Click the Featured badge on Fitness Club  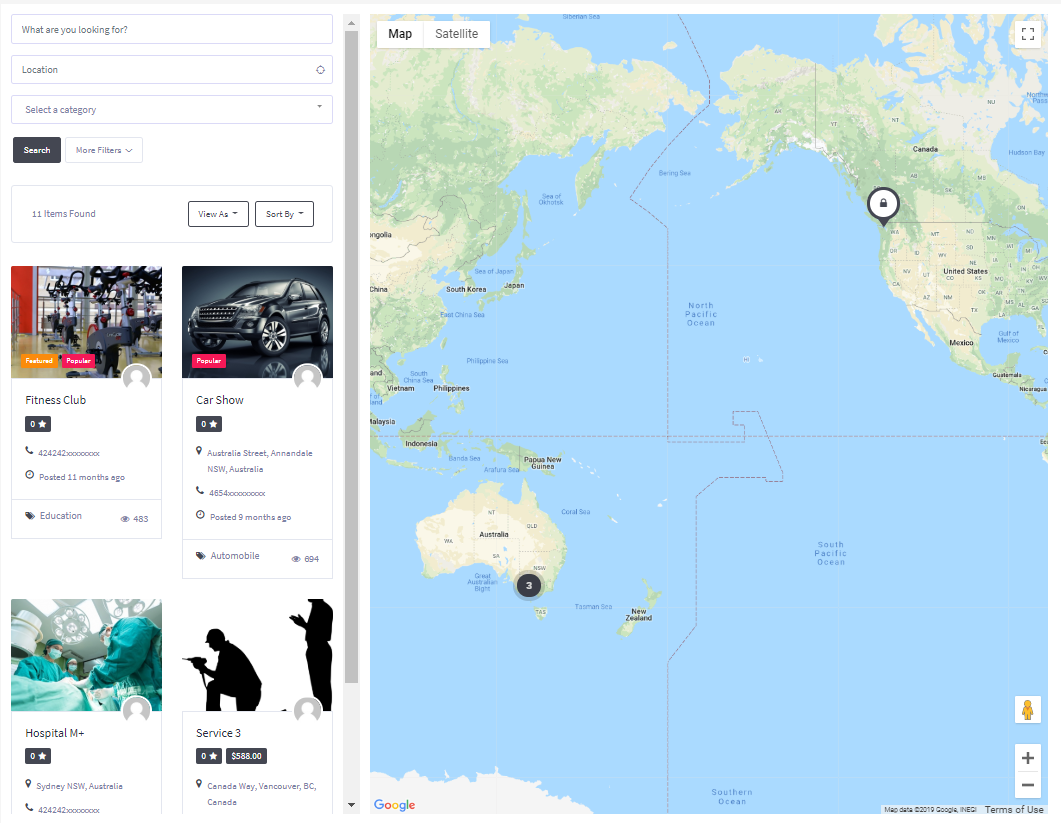point(39,361)
